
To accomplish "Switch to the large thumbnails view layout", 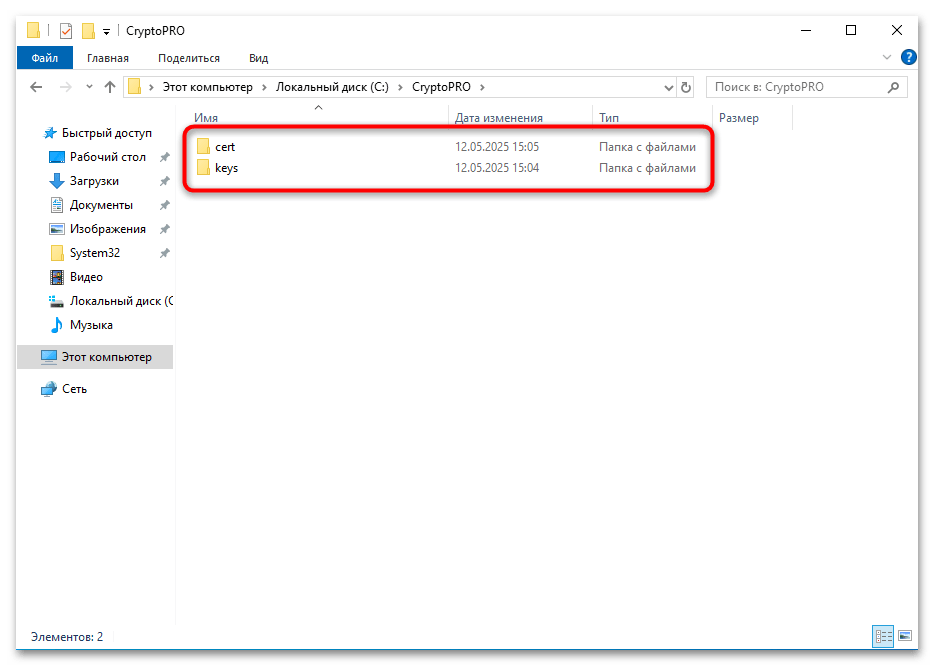I will (x=905, y=635).
